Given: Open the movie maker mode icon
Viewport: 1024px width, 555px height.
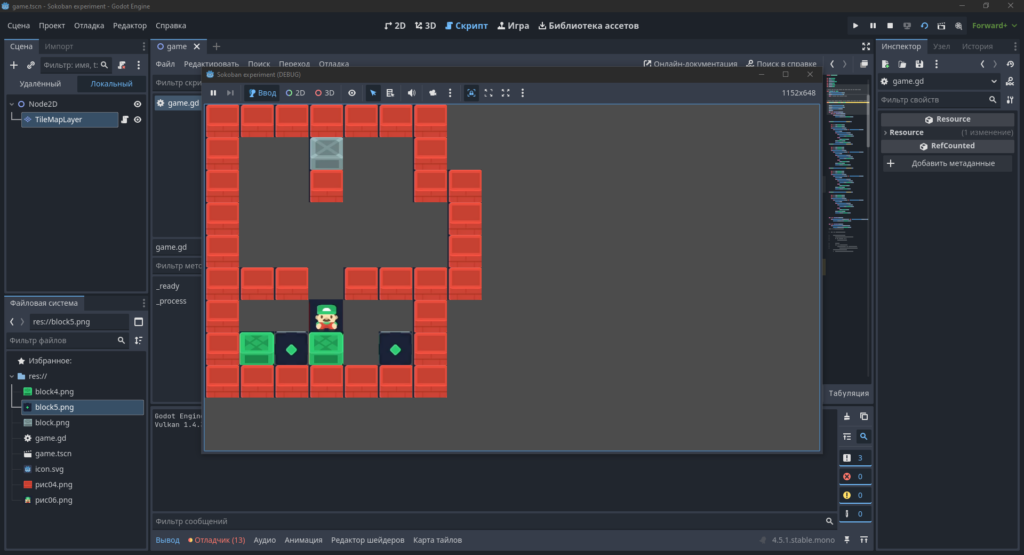Looking at the screenshot, I should [958, 25].
